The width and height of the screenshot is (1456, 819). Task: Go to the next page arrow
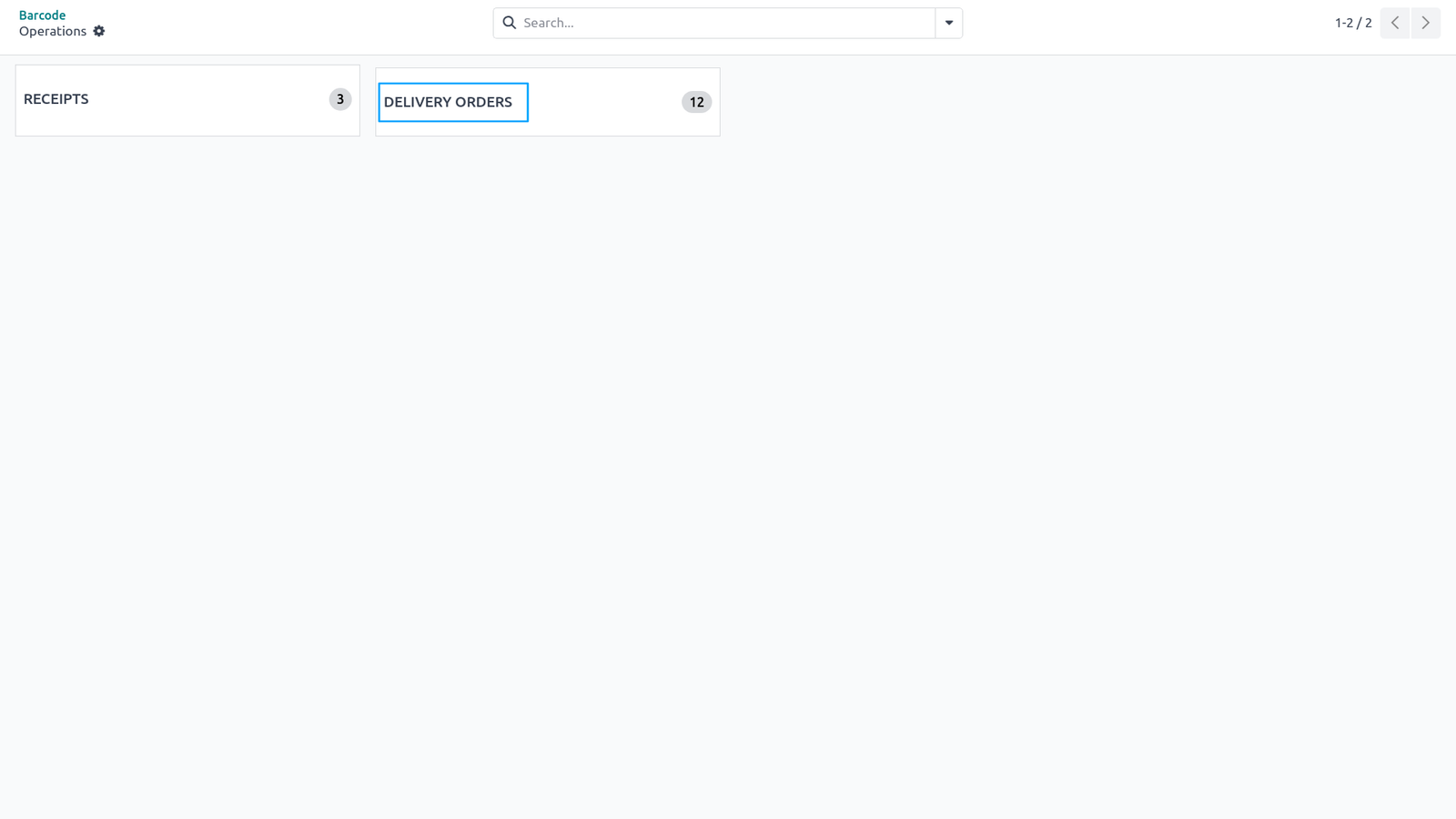1426,23
